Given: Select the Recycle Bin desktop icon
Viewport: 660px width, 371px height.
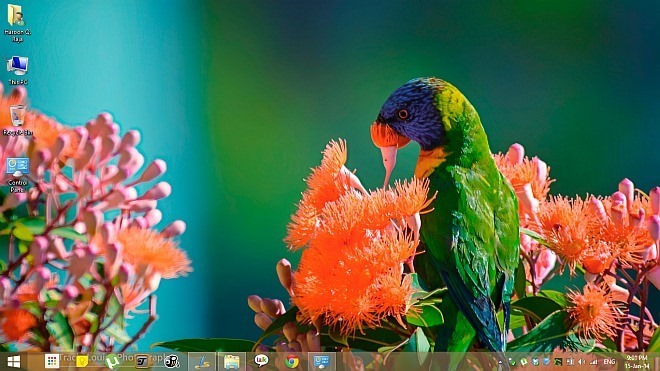Looking at the screenshot, I should [17, 120].
